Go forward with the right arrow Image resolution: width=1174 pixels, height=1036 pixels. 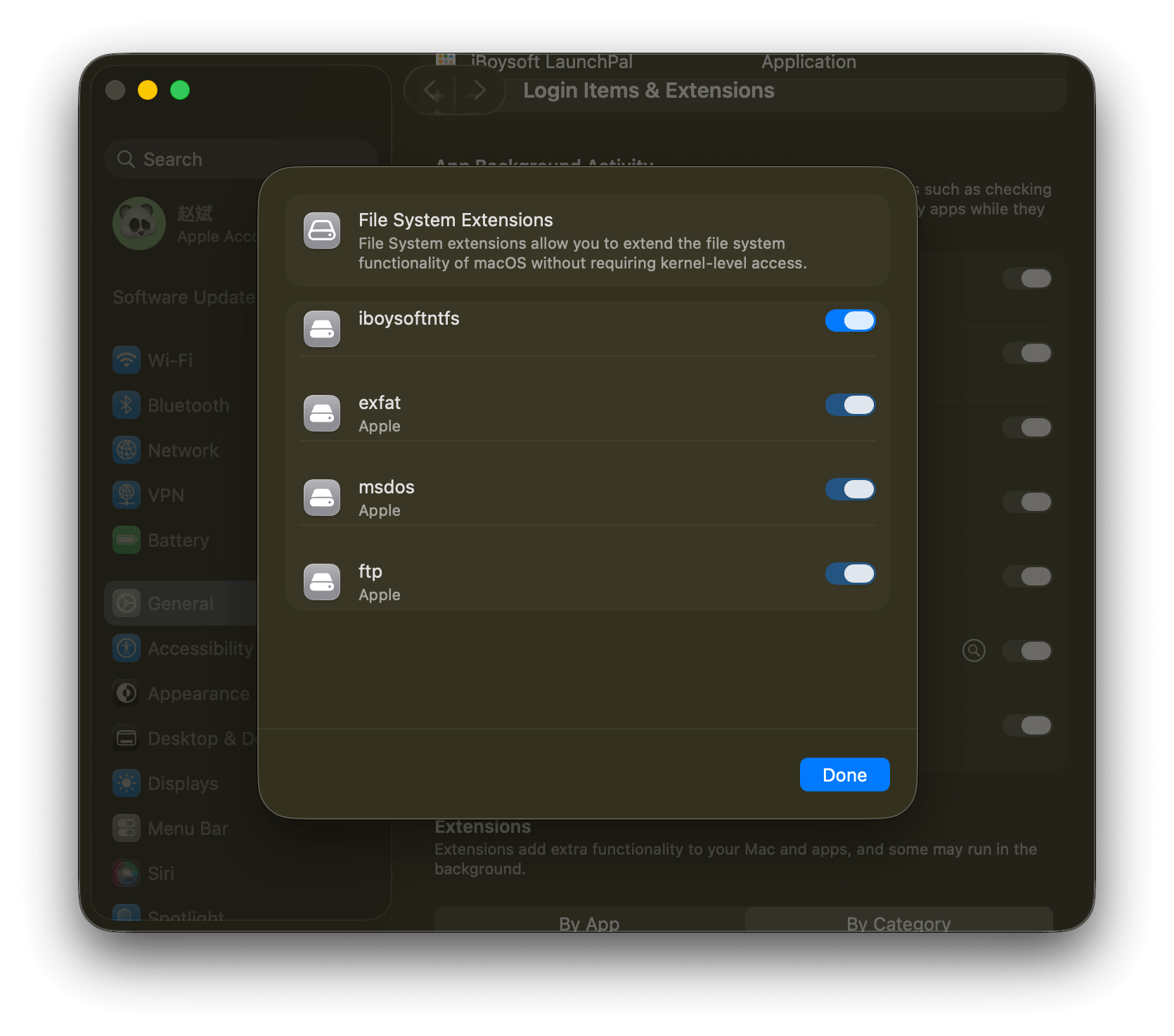[x=479, y=90]
